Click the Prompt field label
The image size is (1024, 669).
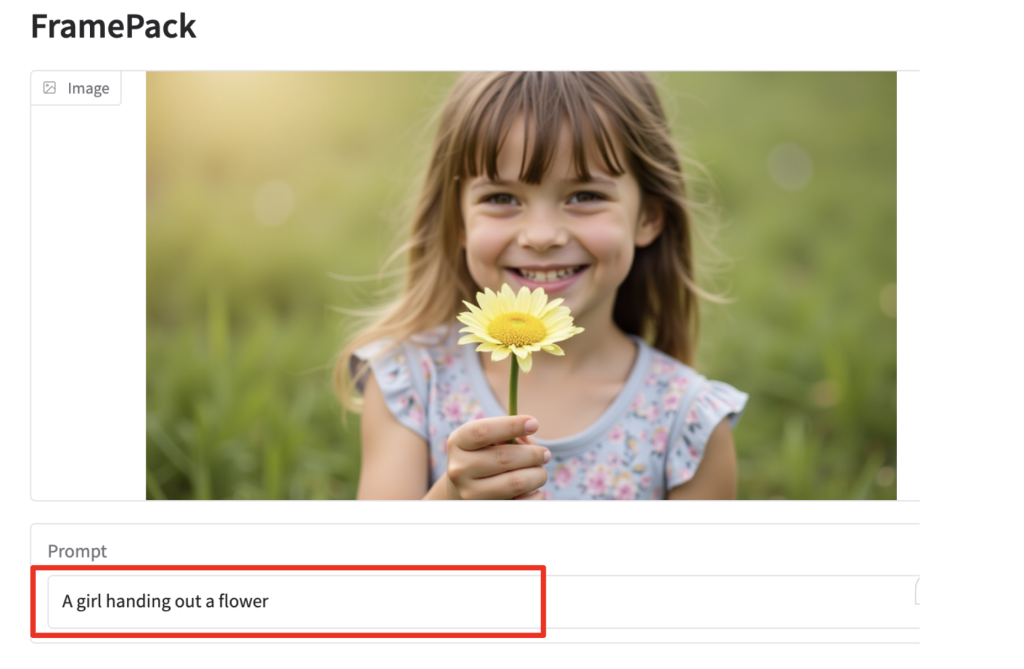coord(77,551)
